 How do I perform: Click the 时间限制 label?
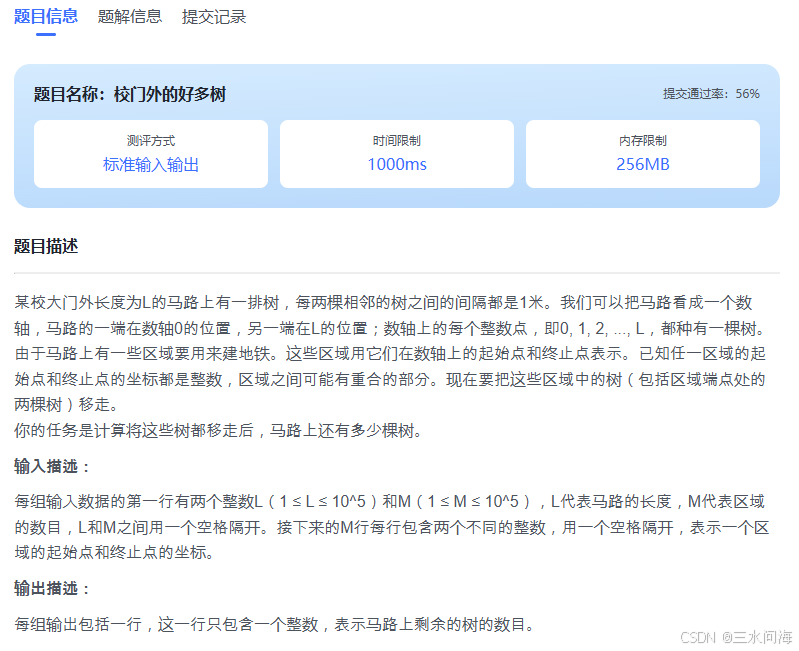pos(397,141)
